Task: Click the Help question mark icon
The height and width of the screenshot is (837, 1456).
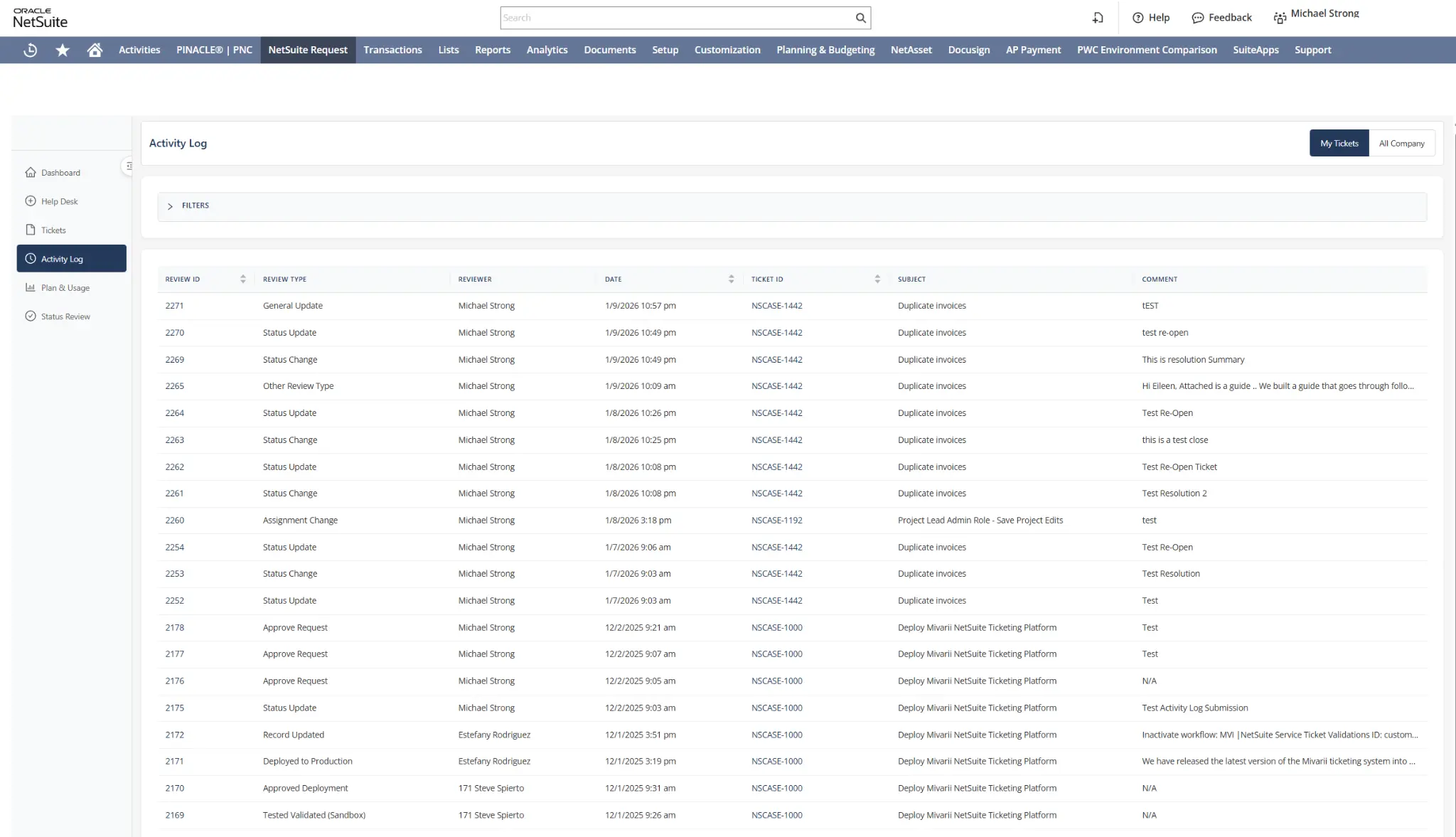Action: (x=1137, y=18)
